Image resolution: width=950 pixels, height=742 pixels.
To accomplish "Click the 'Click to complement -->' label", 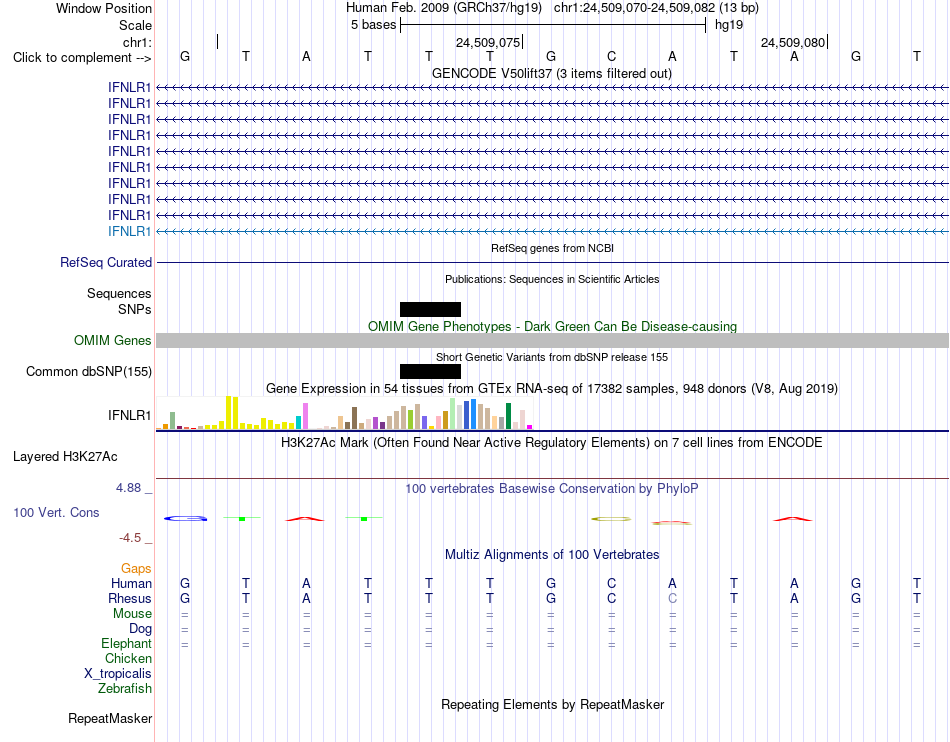I will (x=82, y=58).
